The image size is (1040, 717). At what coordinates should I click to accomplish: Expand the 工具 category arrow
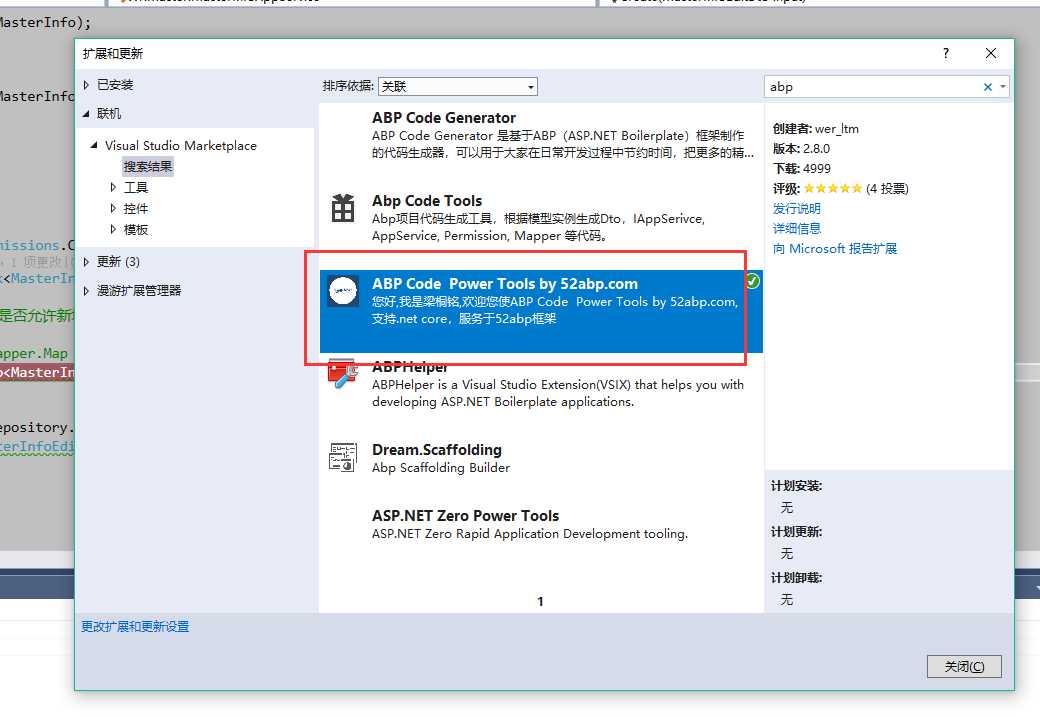113,188
